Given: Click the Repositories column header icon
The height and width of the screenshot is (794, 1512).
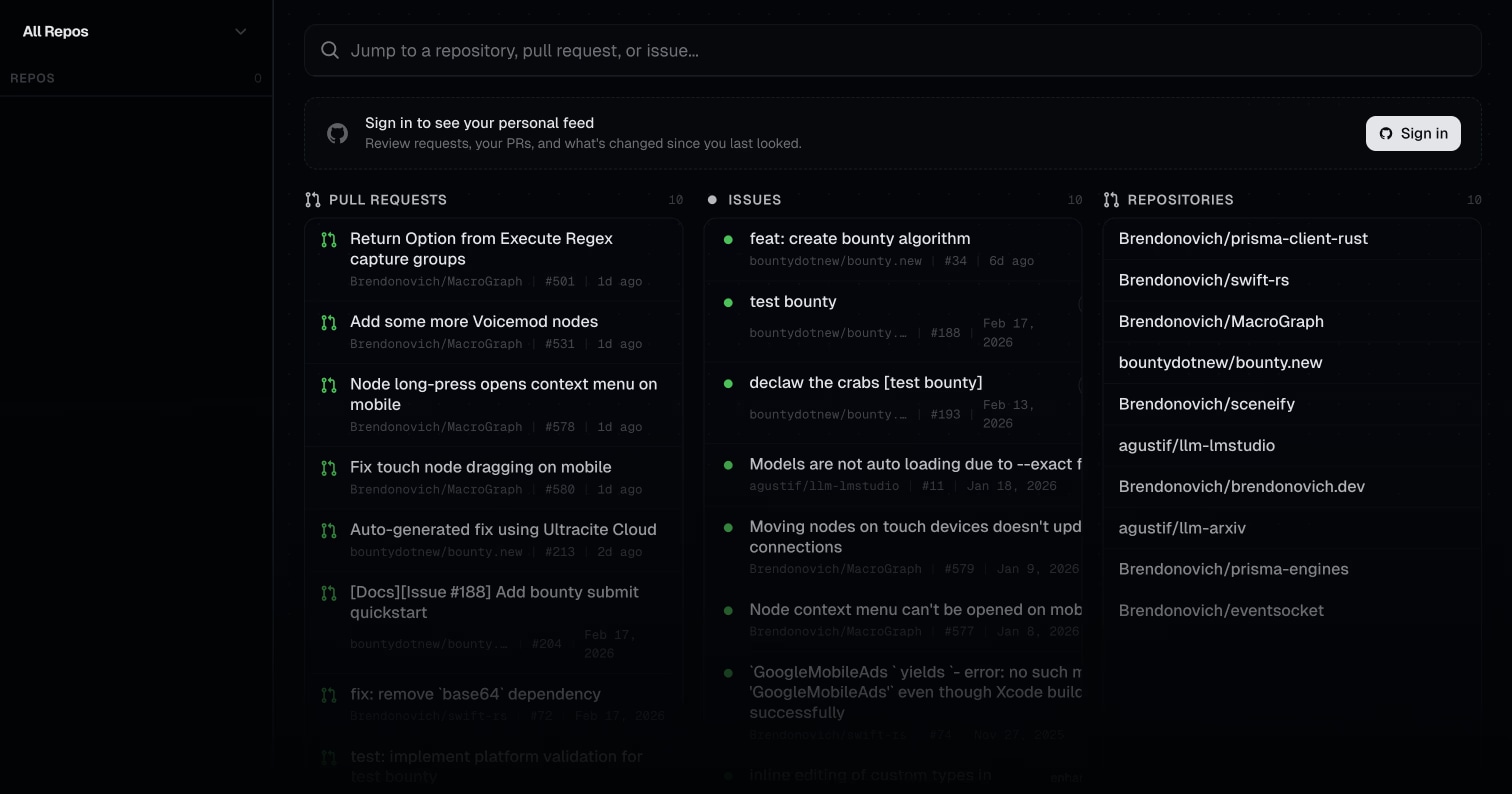Looking at the screenshot, I should [1111, 200].
